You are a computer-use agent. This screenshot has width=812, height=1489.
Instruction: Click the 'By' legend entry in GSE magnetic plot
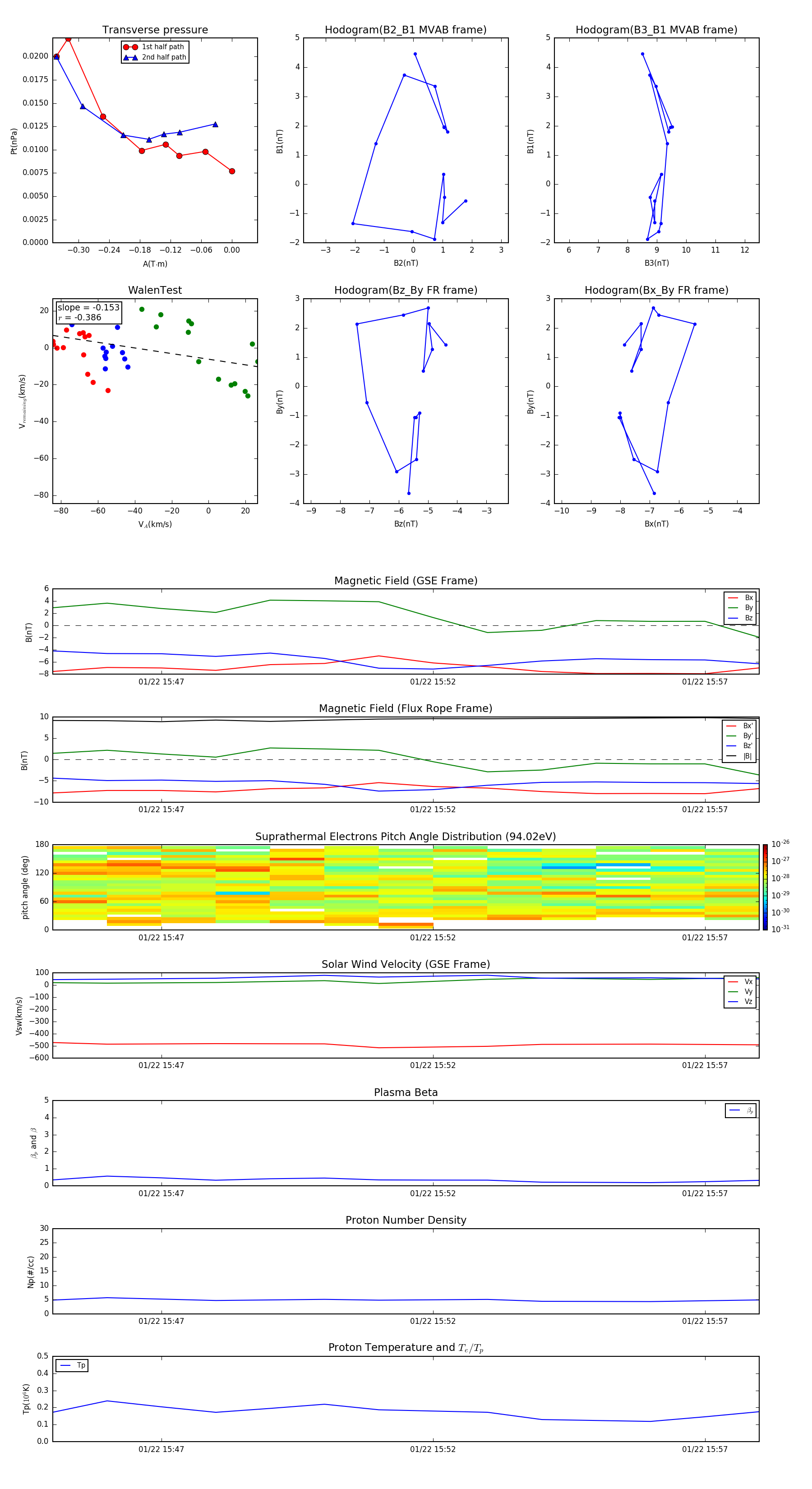coord(740,608)
